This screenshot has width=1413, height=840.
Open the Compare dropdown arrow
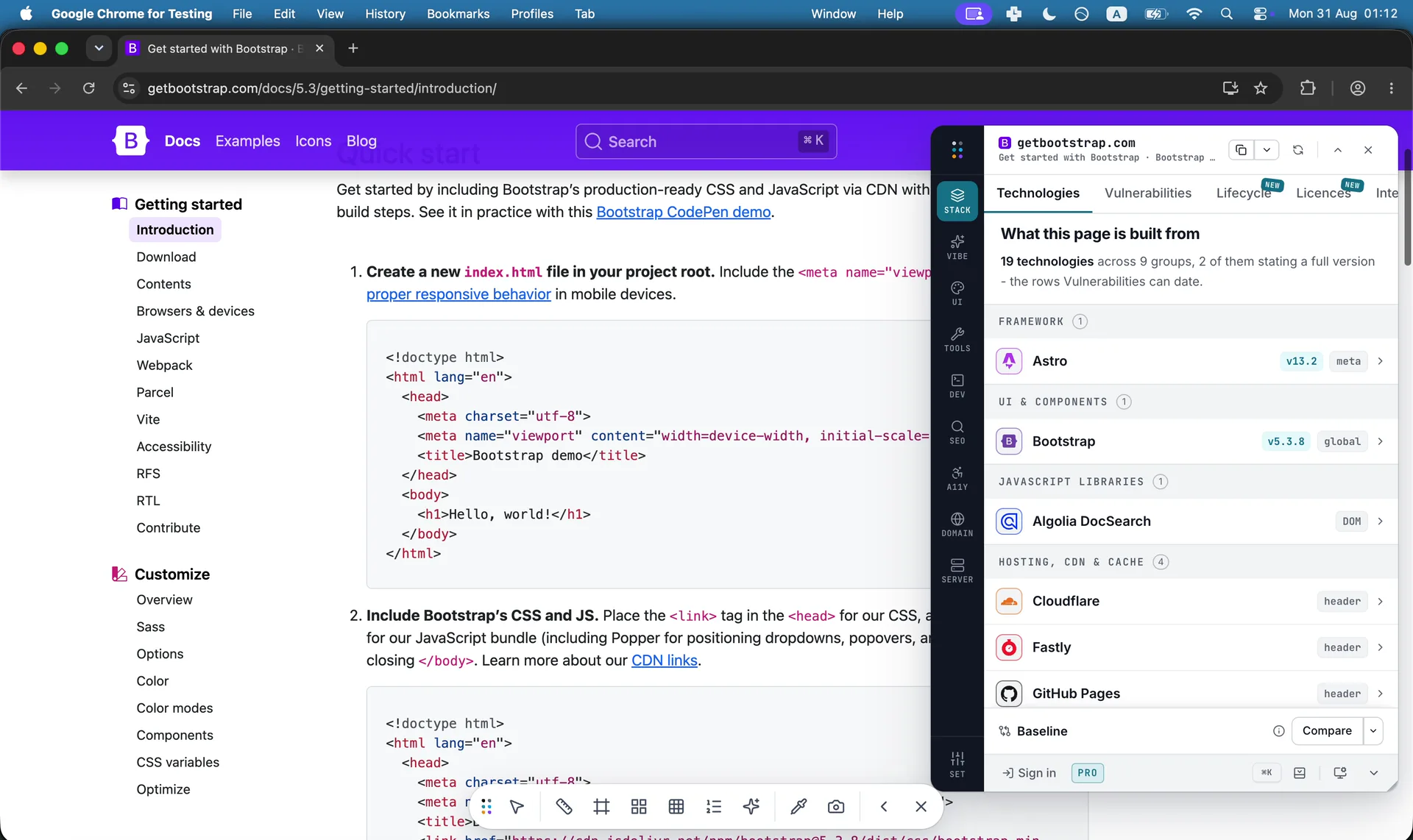[x=1373, y=731]
